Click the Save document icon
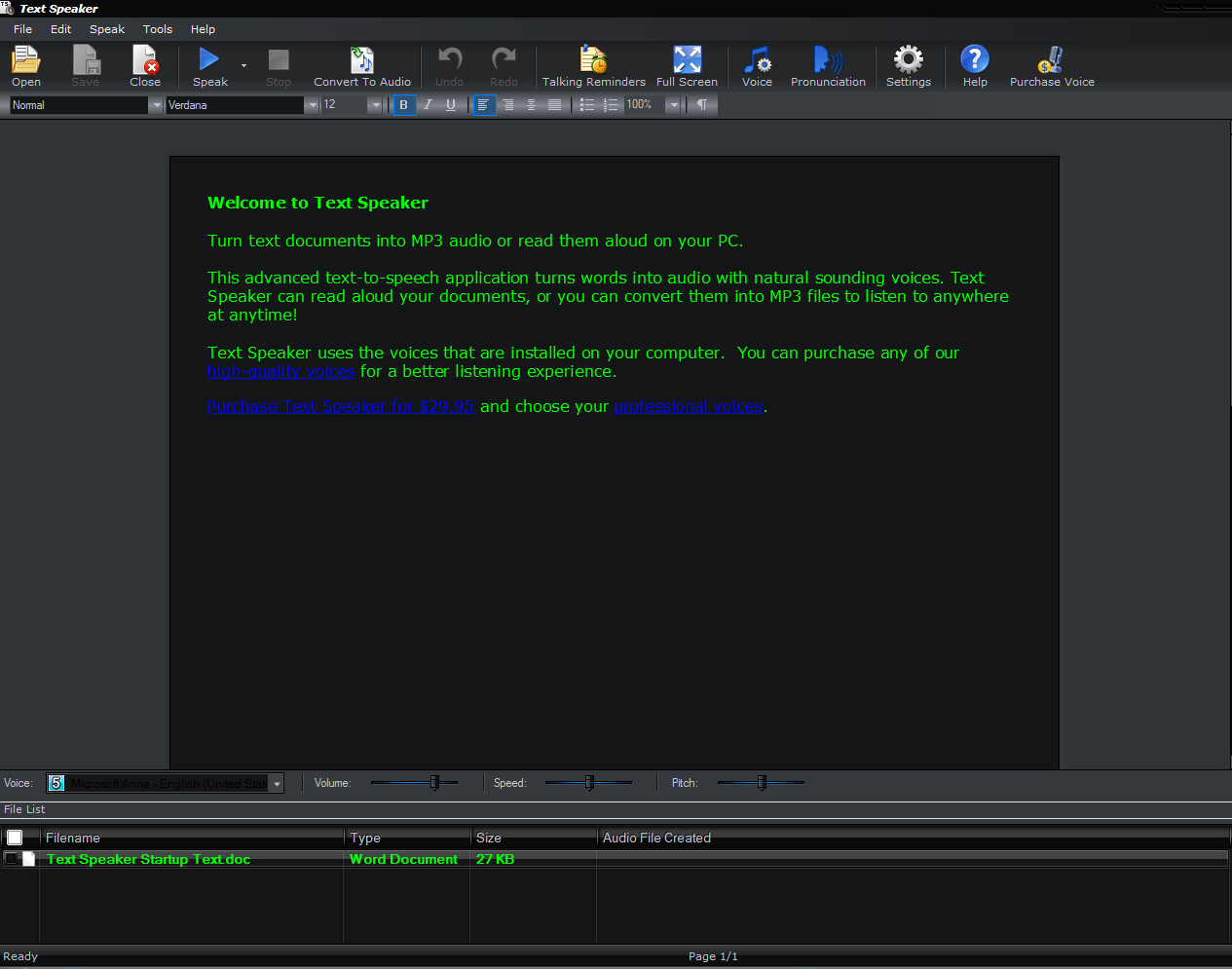 coord(86,66)
